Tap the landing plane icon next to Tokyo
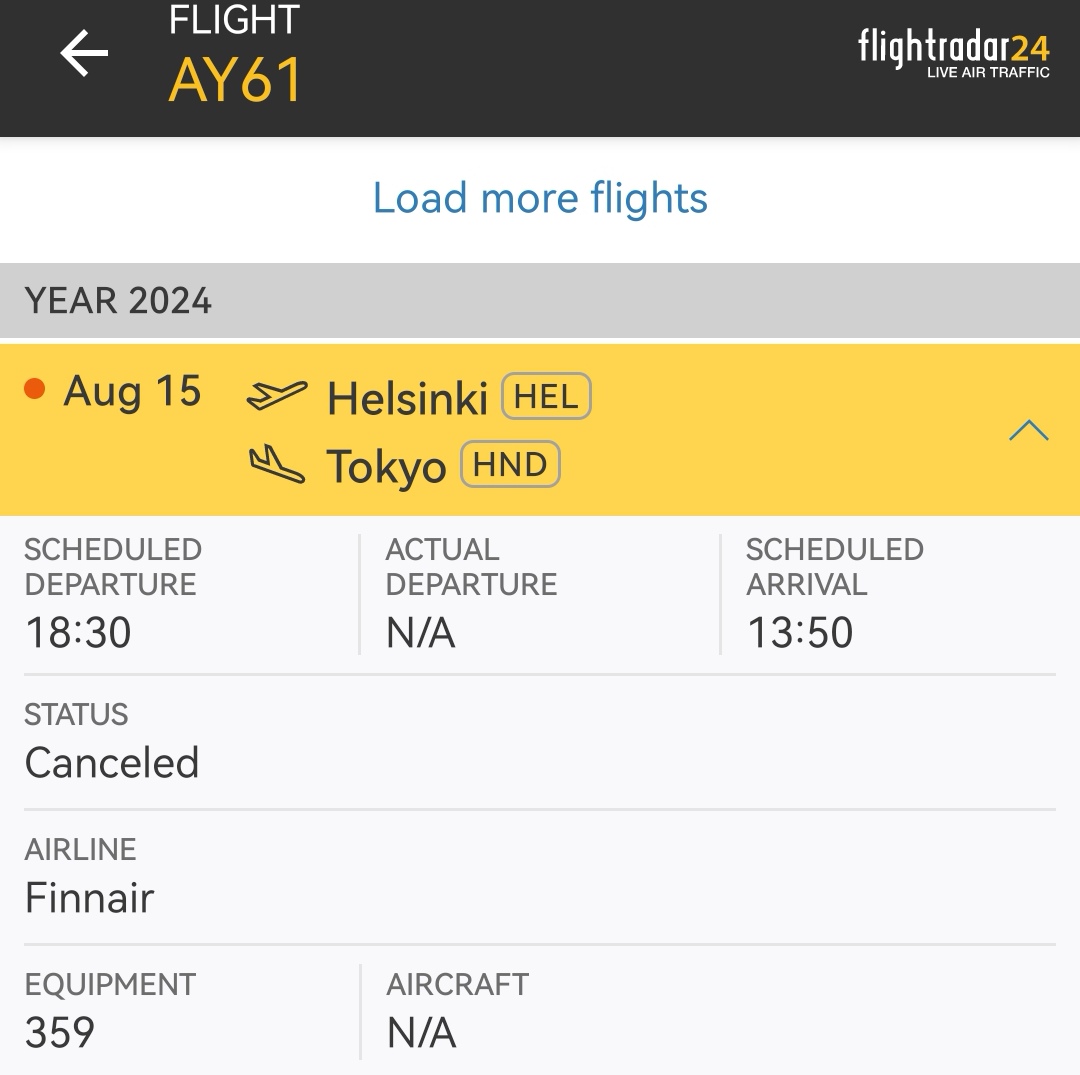The height and width of the screenshot is (1075, 1080). click(277, 463)
